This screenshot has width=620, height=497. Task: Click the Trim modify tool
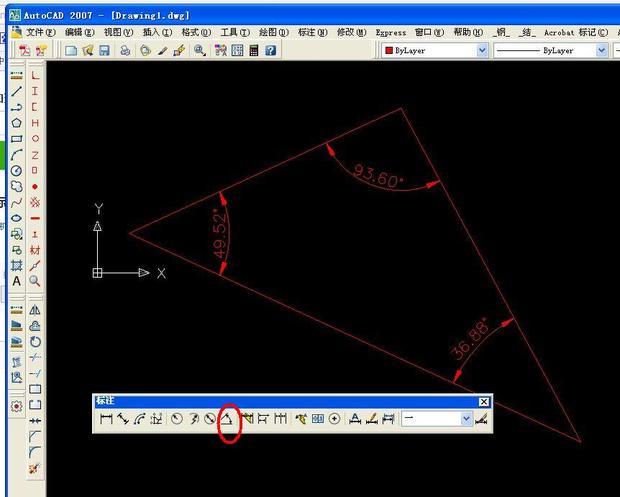[35, 357]
